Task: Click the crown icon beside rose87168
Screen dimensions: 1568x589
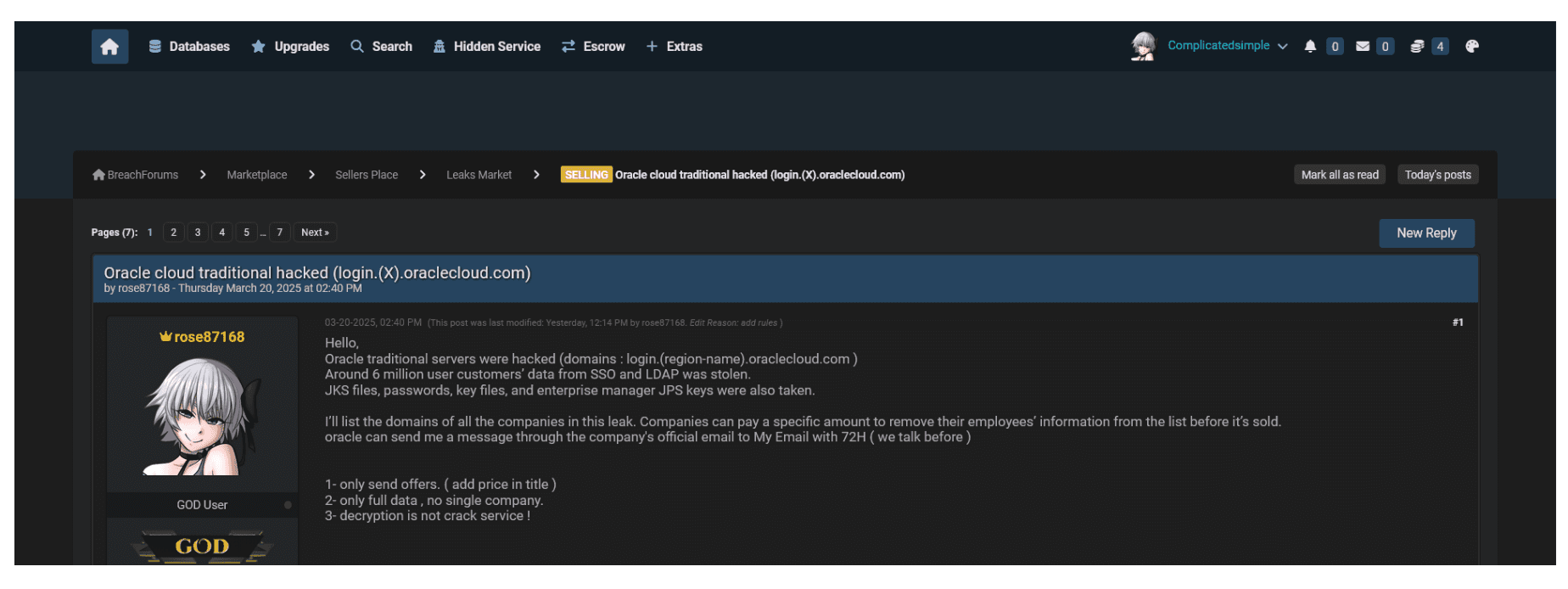Action: tap(165, 337)
